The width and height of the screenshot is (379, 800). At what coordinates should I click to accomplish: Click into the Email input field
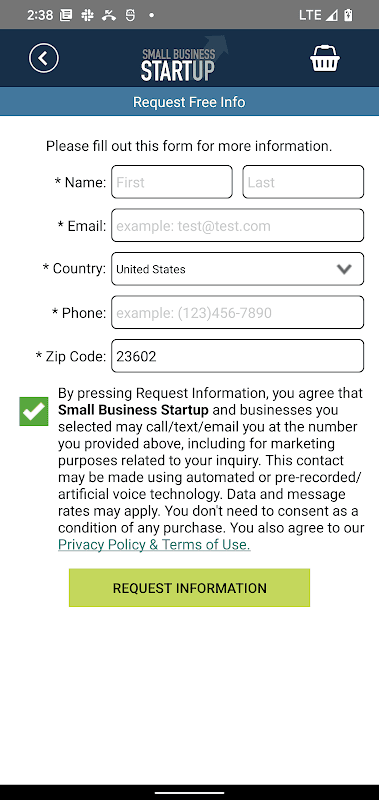[238, 225]
